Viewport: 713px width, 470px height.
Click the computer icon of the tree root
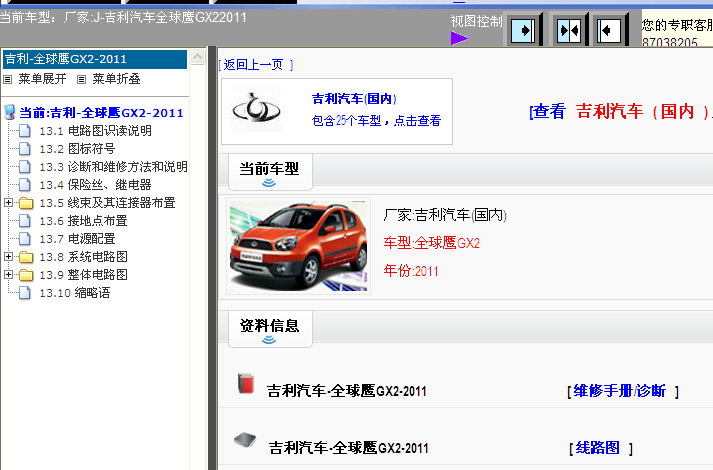(x=10, y=112)
